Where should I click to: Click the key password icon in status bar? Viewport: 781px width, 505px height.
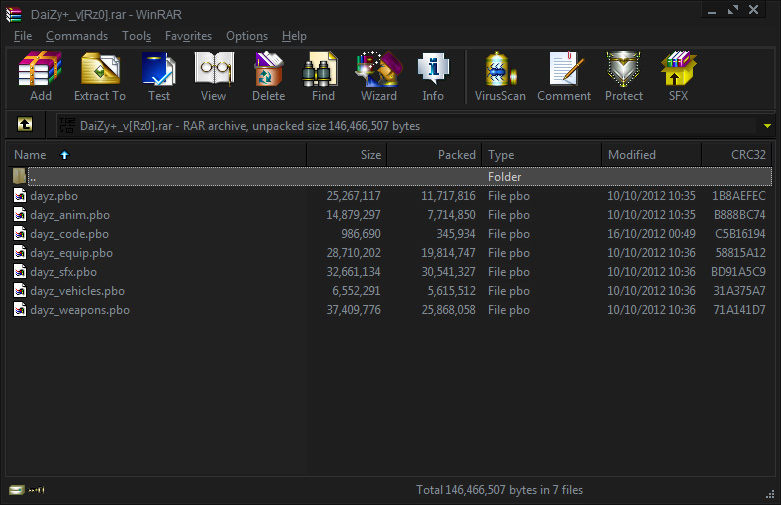36,490
